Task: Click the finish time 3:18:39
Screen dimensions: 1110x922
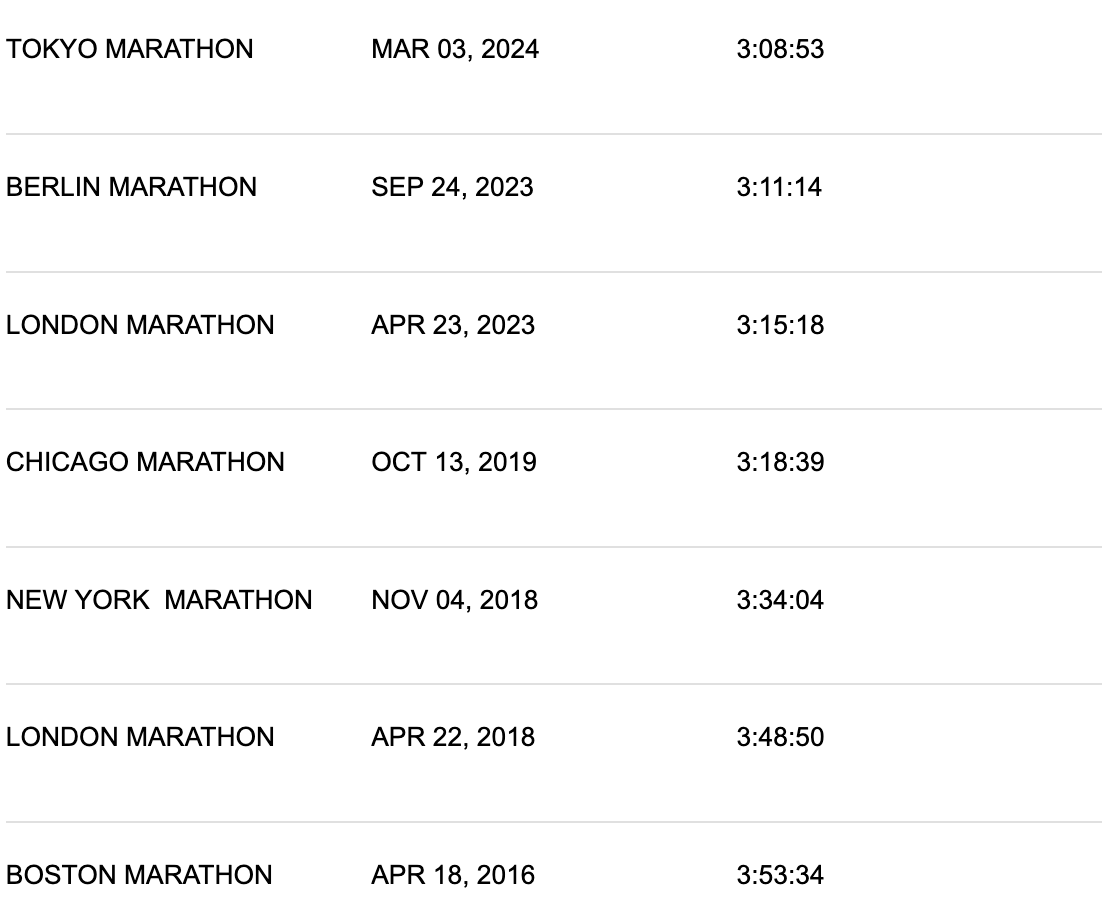Action: [x=780, y=462]
